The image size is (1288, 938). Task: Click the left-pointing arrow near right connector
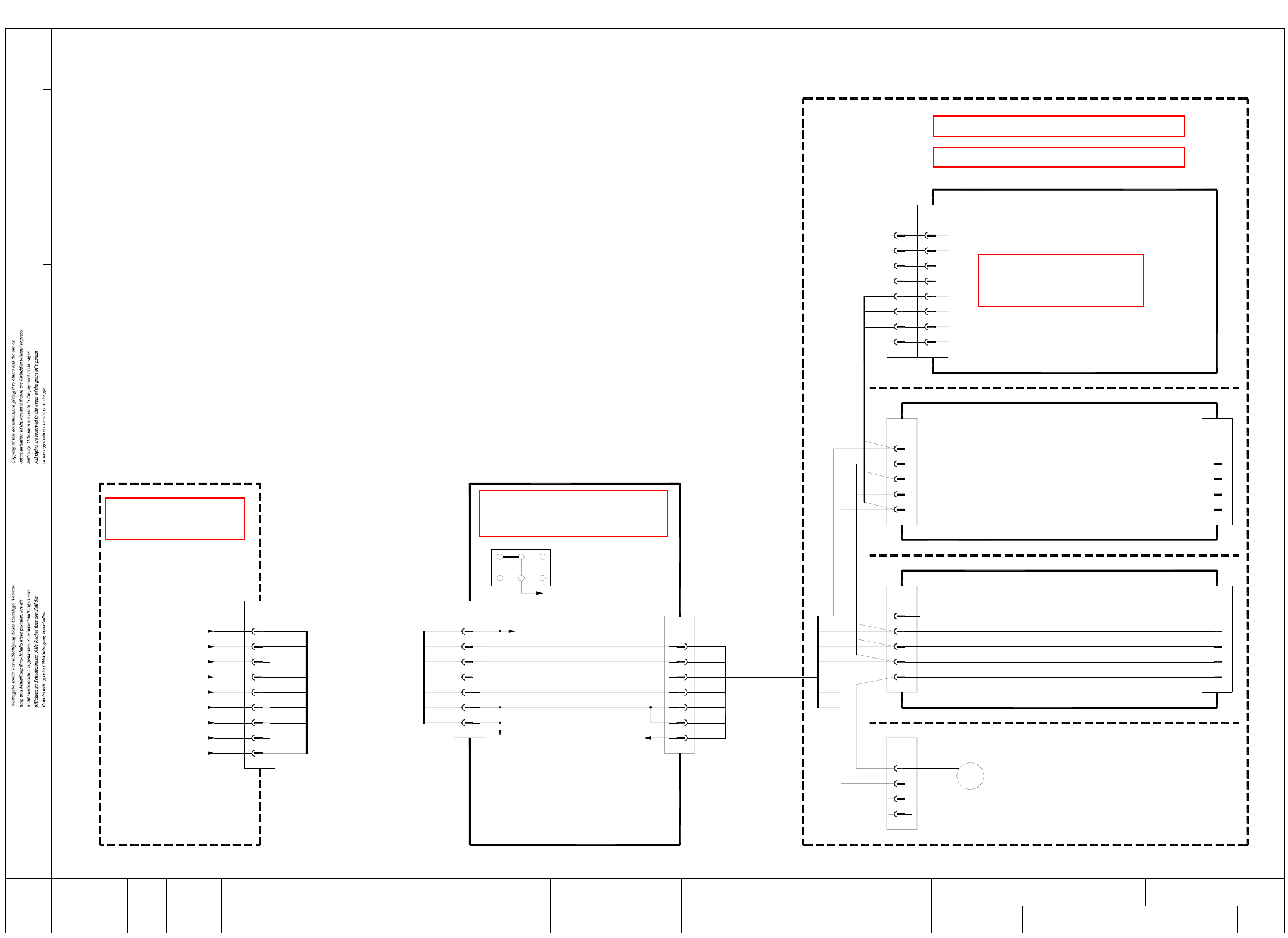click(x=648, y=738)
